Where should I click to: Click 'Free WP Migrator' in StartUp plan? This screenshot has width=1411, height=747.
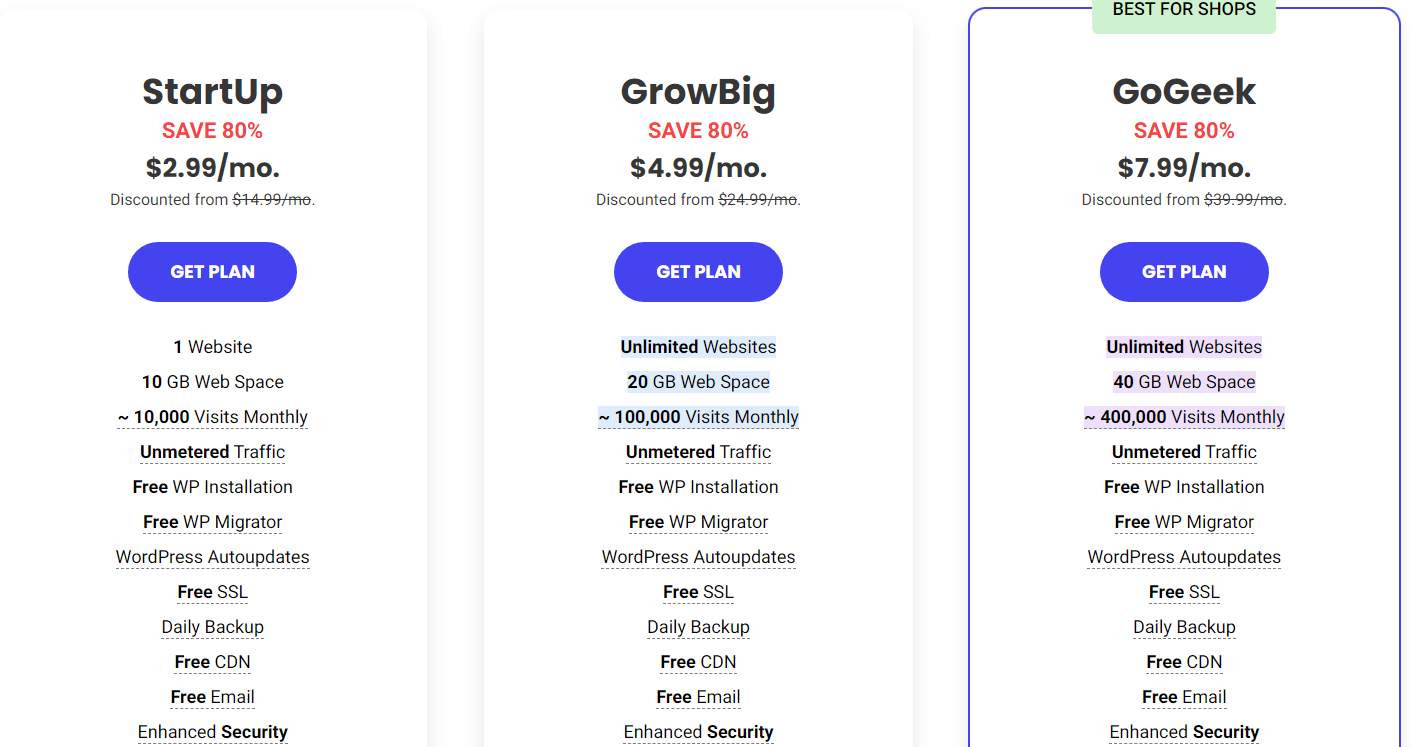click(x=212, y=522)
